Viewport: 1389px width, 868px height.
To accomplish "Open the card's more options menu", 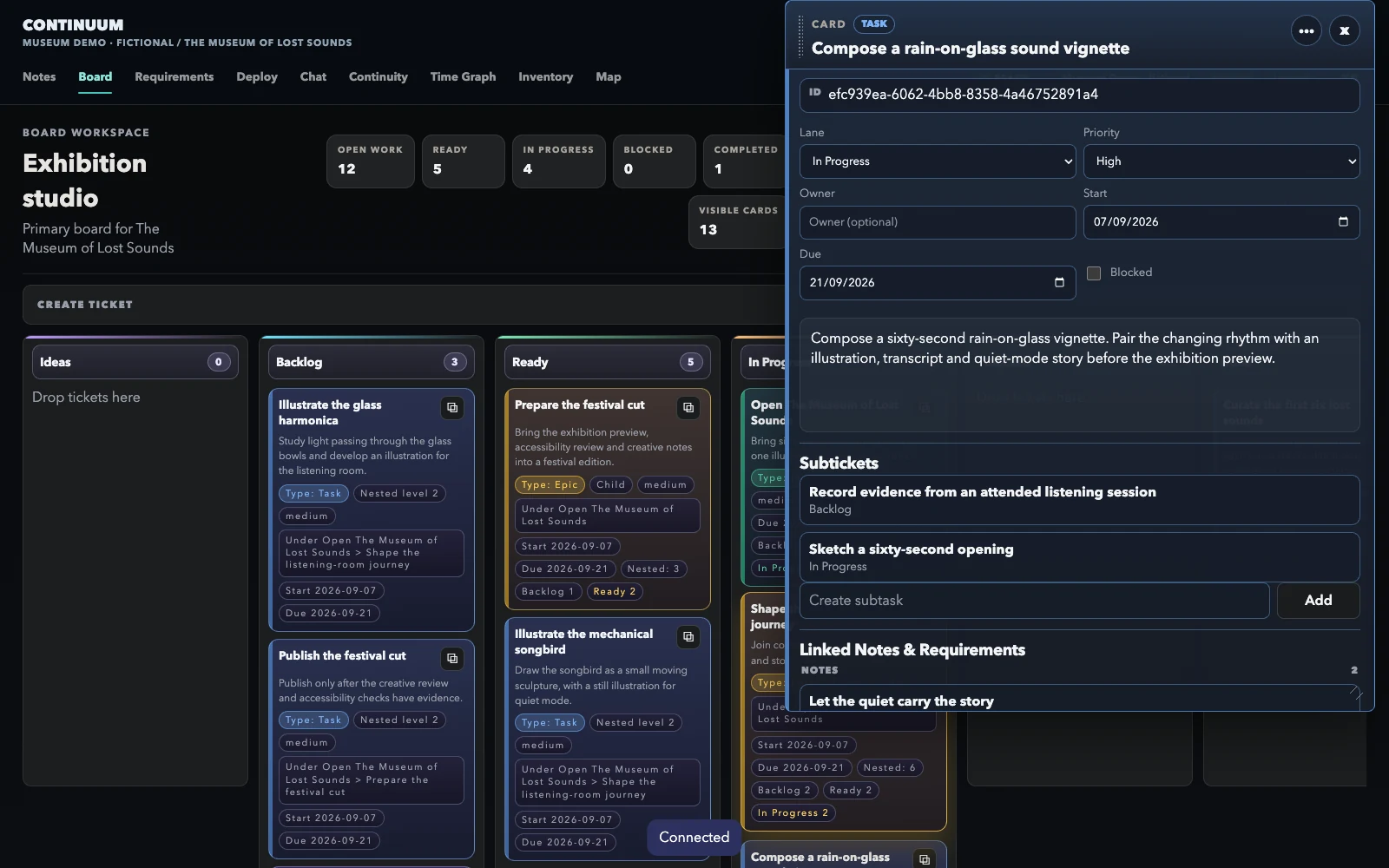I will coord(1307,31).
